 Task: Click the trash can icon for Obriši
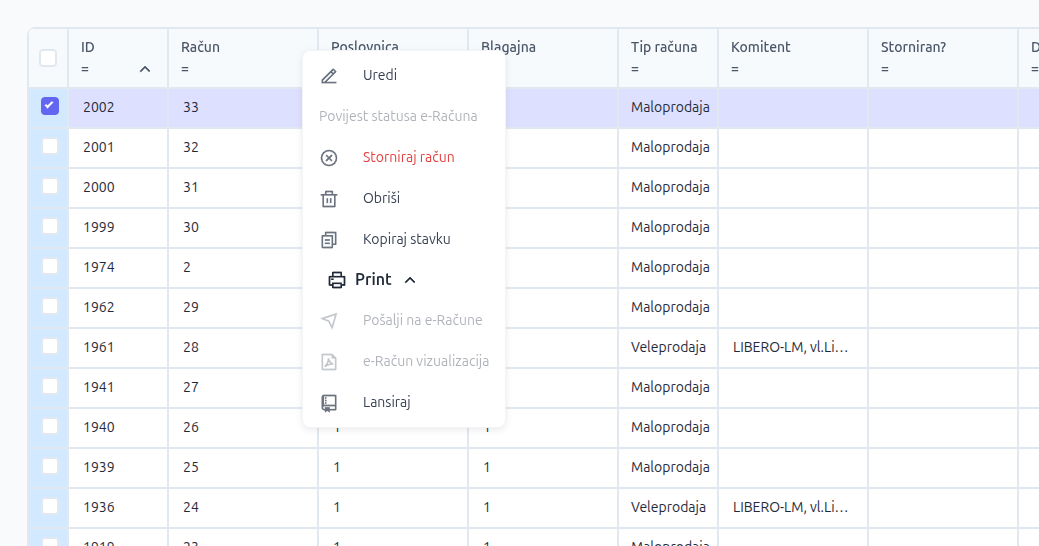(x=329, y=199)
